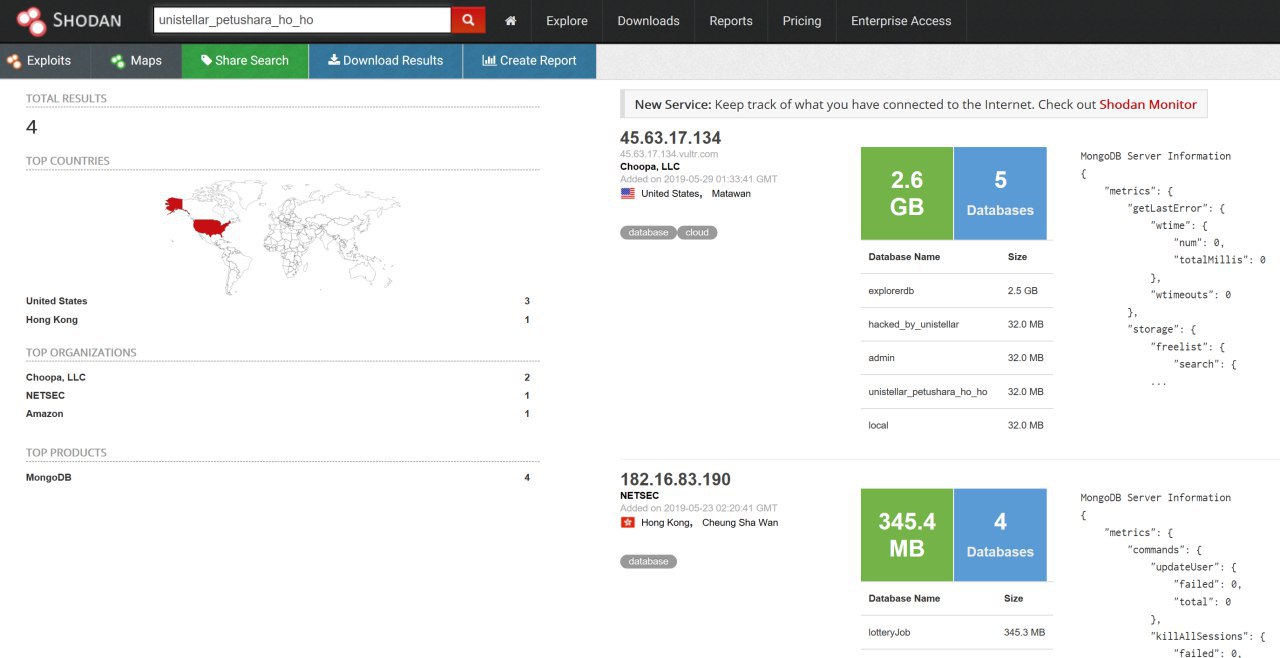Open the IP 182.16.83.190 result
The image size is (1280, 658).
click(x=675, y=479)
